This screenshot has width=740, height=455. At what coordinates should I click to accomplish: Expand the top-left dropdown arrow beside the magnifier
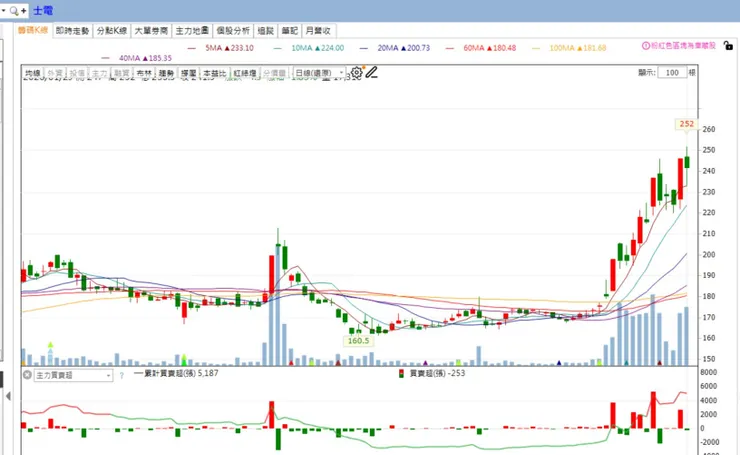coord(3,10)
